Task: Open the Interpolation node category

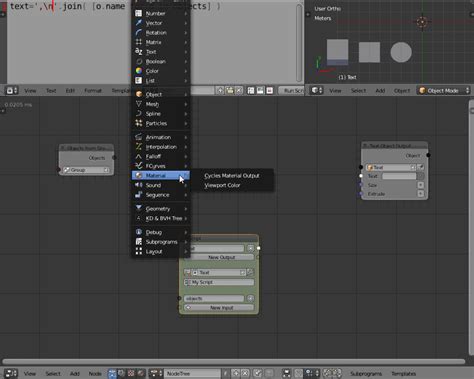Action: pos(161,147)
